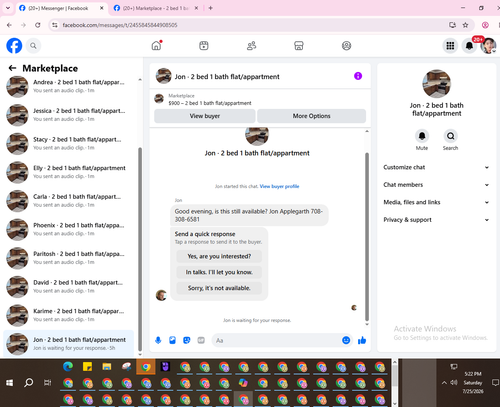Expand the Customize chat section
This screenshot has height=407, width=500.
click(436, 167)
